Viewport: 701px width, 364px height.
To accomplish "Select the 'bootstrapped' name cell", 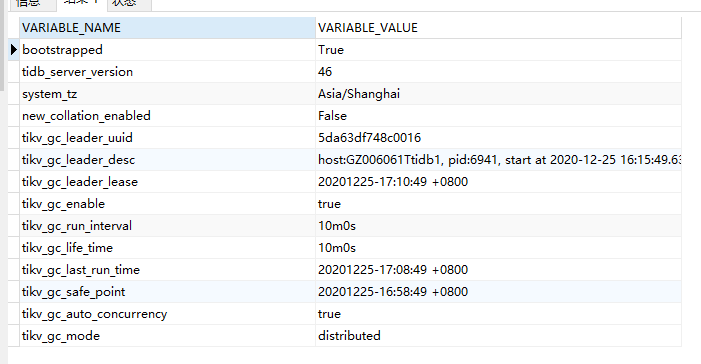I will point(168,50).
